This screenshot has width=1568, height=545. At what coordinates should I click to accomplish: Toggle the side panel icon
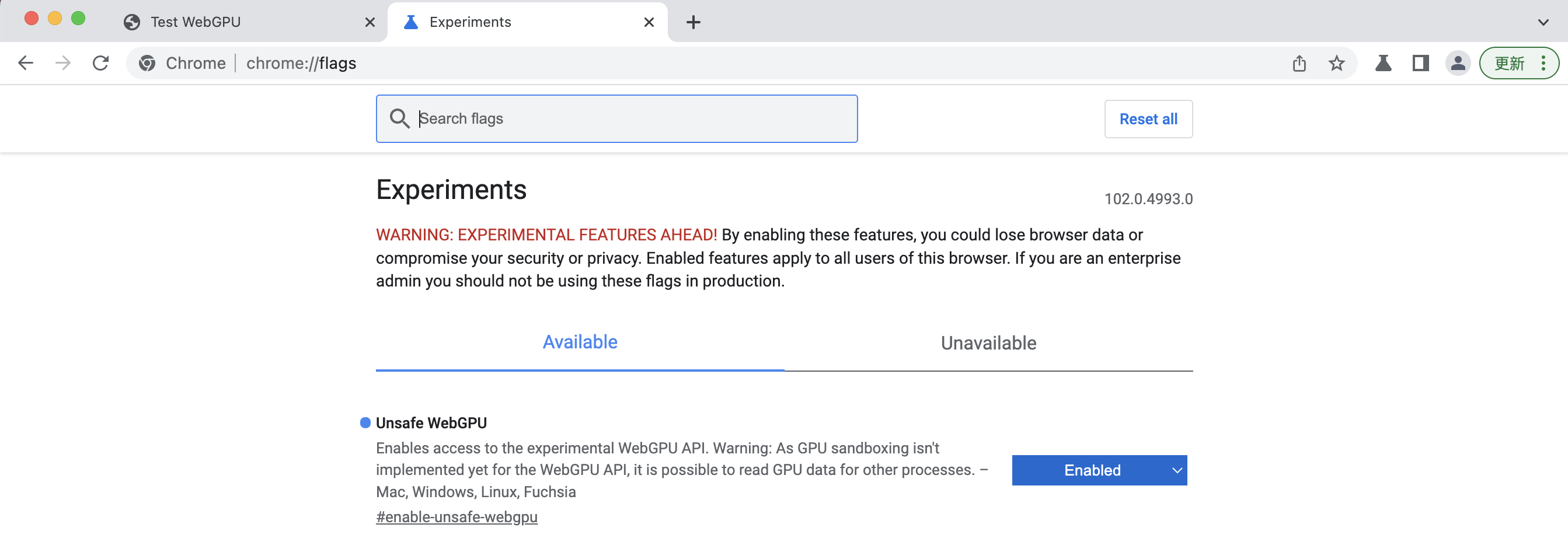tap(1421, 63)
